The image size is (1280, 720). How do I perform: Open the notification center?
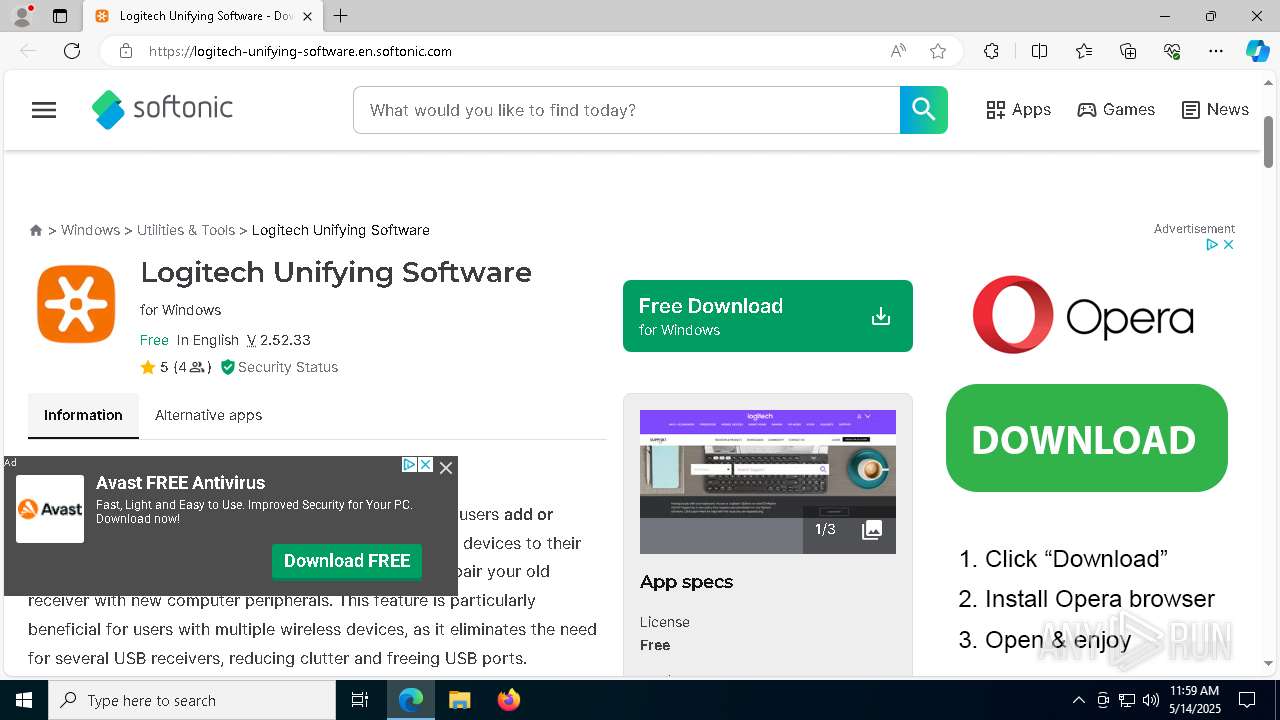(1247, 700)
